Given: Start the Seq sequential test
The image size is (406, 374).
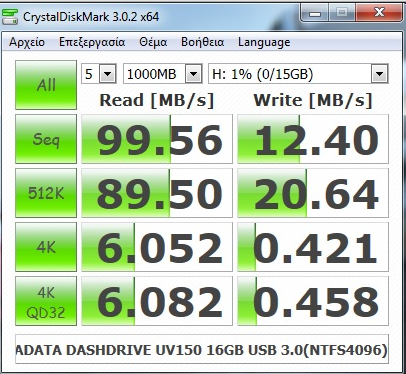Looking at the screenshot, I should (x=46, y=139).
